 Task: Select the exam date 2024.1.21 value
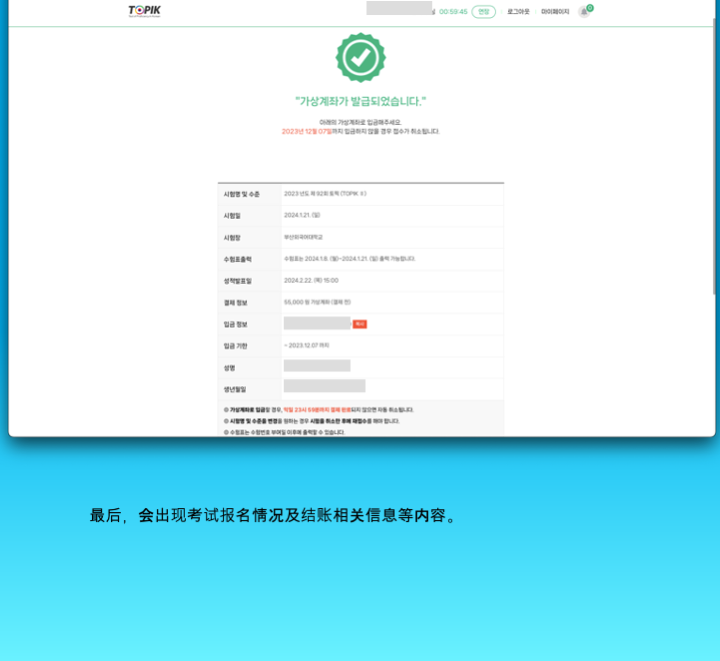click(301, 215)
